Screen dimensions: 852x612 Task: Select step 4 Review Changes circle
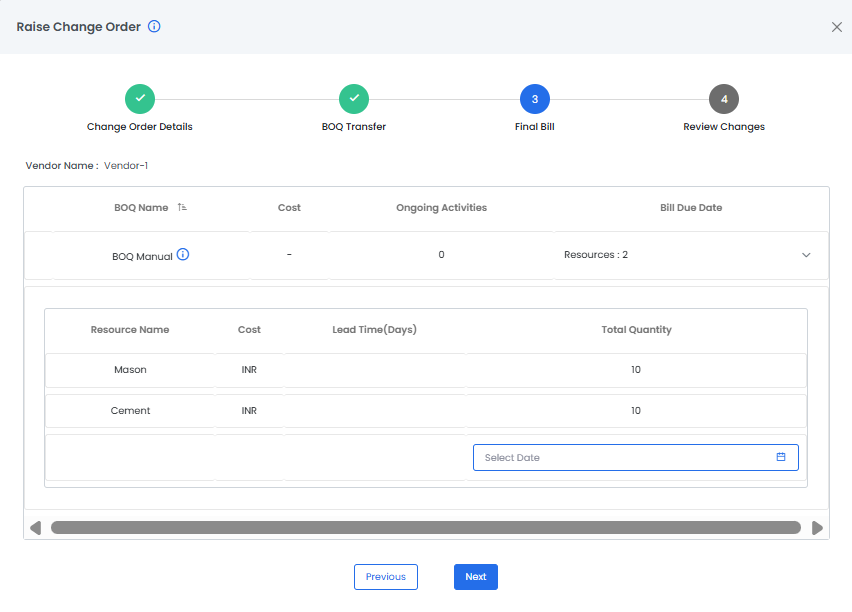coord(724,99)
